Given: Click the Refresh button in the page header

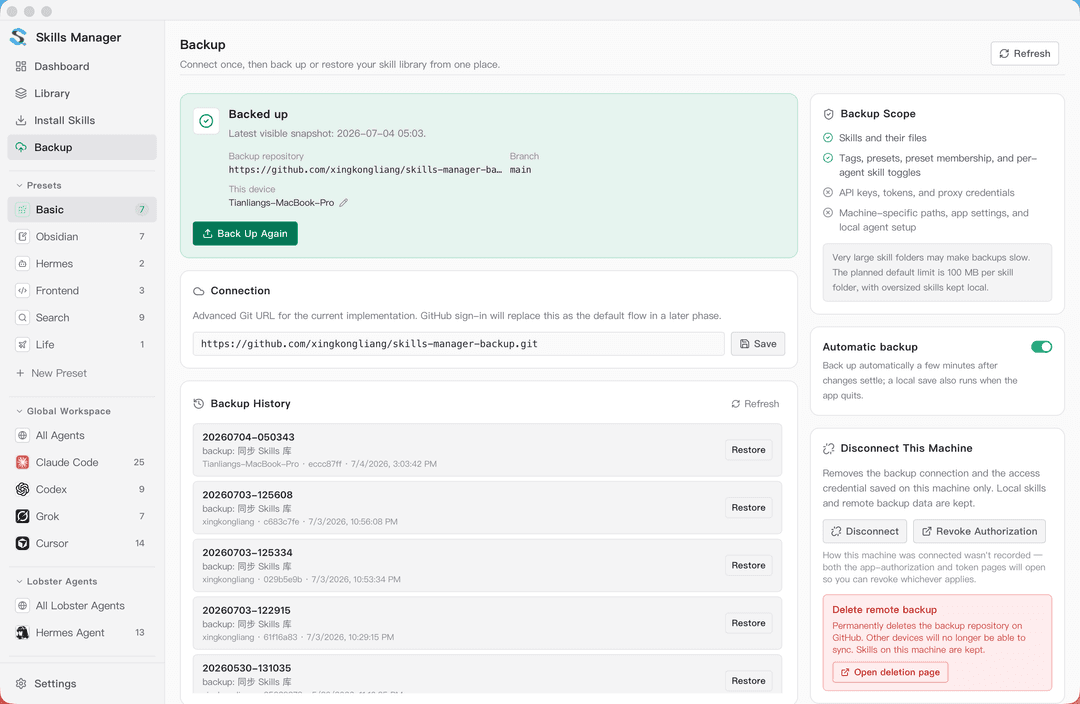Looking at the screenshot, I should click(x=1024, y=54).
